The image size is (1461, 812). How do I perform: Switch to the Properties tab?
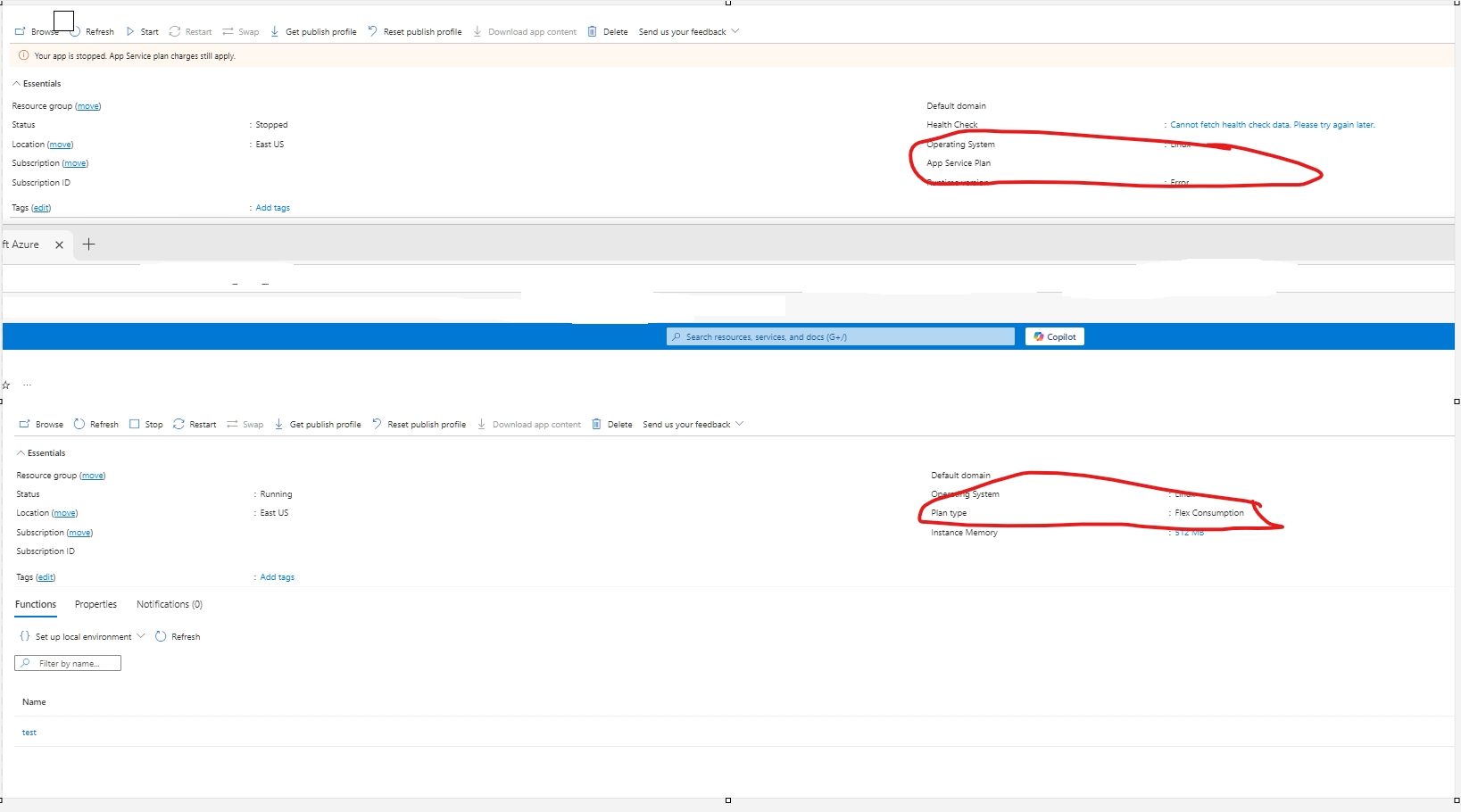pyautogui.click(x=95, y=604)
